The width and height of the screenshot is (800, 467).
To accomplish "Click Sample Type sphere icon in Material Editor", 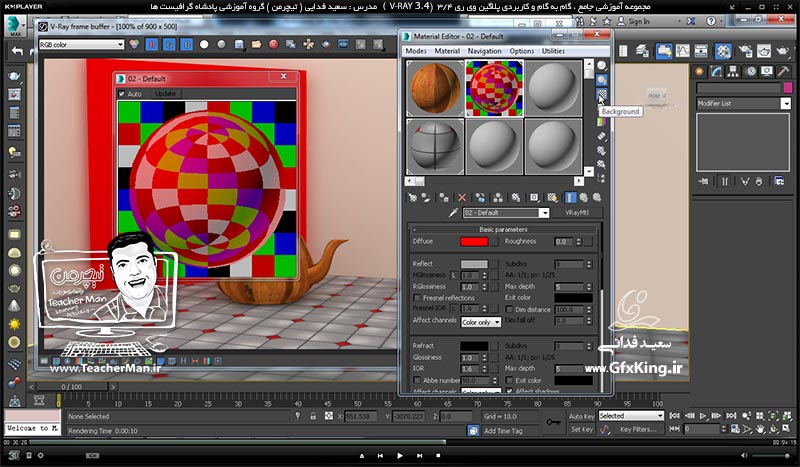I will point(602,65).
